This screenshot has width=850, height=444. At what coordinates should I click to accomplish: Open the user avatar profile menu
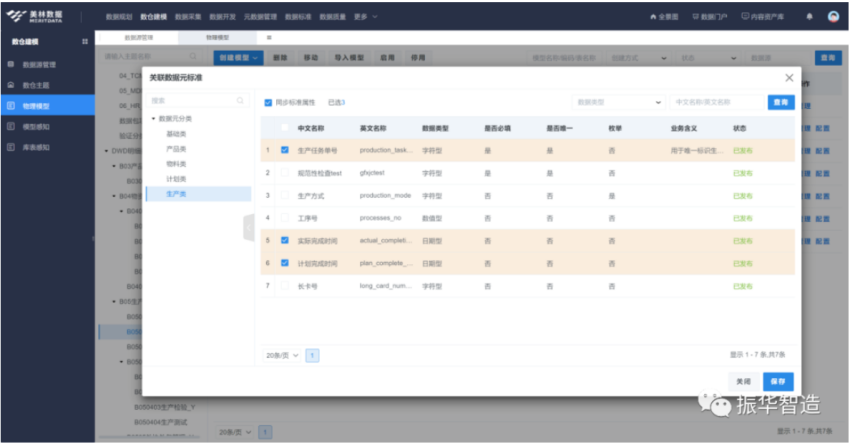click(x=834, y=17)
